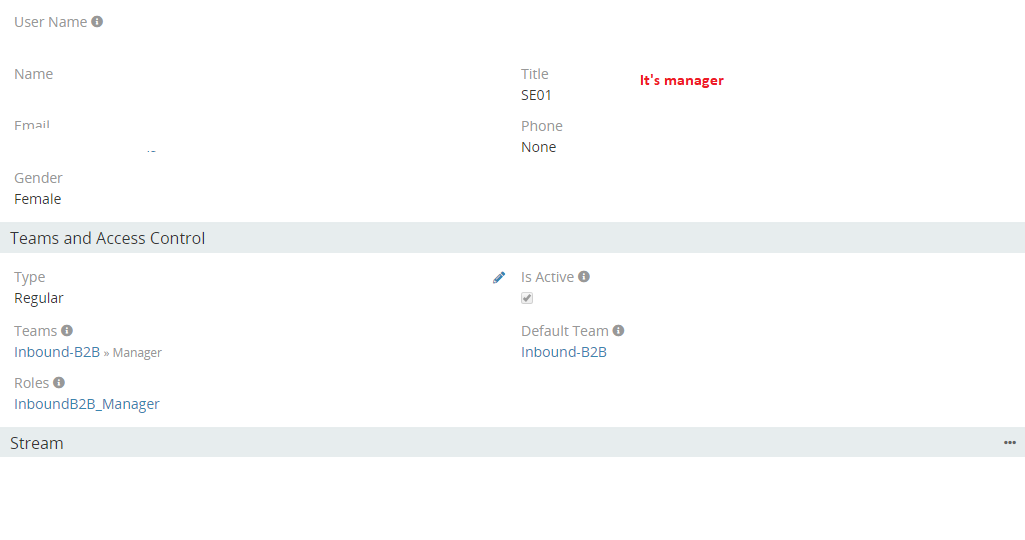This screenshot has width=1025, height=540.
Task: Click the Phone value None
Action: [x=539, y=147]
